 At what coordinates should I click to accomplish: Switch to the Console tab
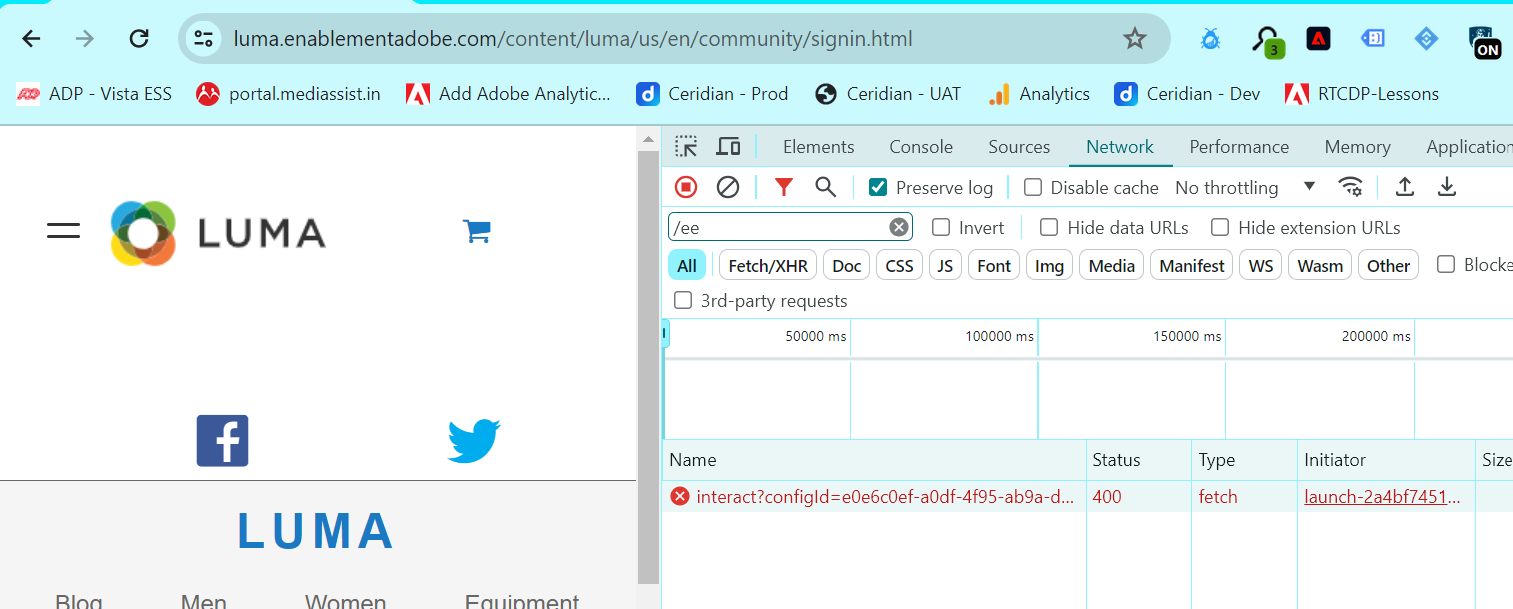pos(920,146)
